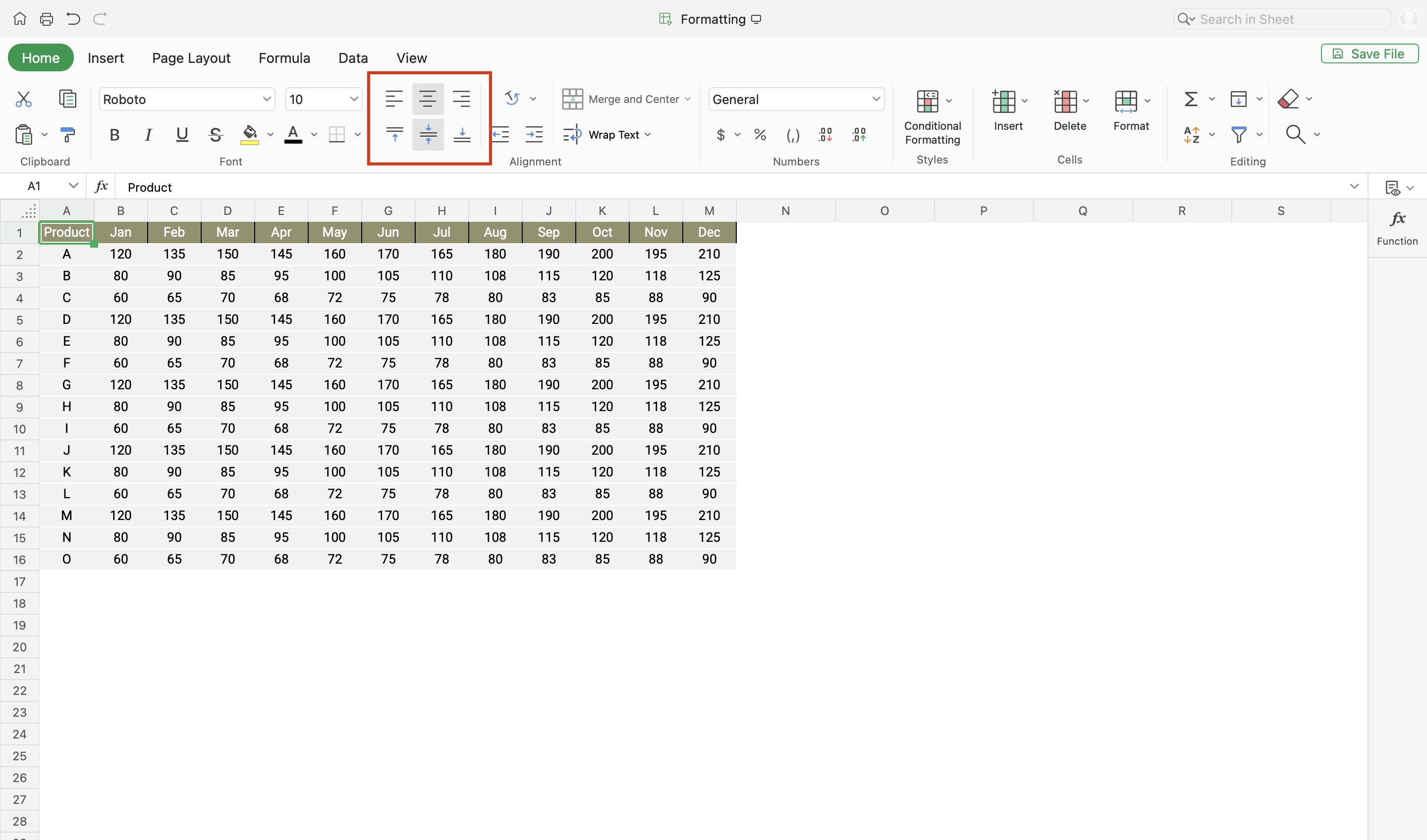Toggle top vertical alignment

[395, 134]
